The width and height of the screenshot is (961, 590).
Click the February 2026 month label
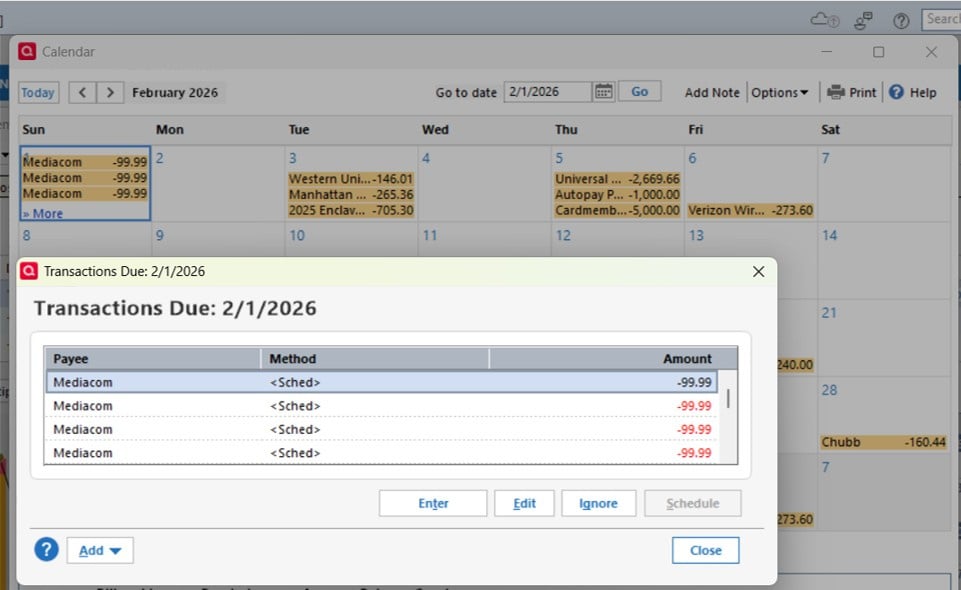coord(175,93)
